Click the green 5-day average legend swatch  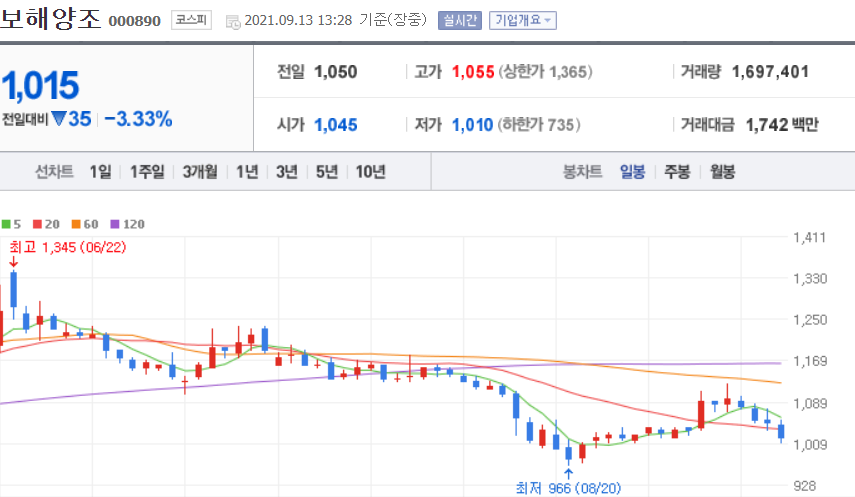click(6, 224)
